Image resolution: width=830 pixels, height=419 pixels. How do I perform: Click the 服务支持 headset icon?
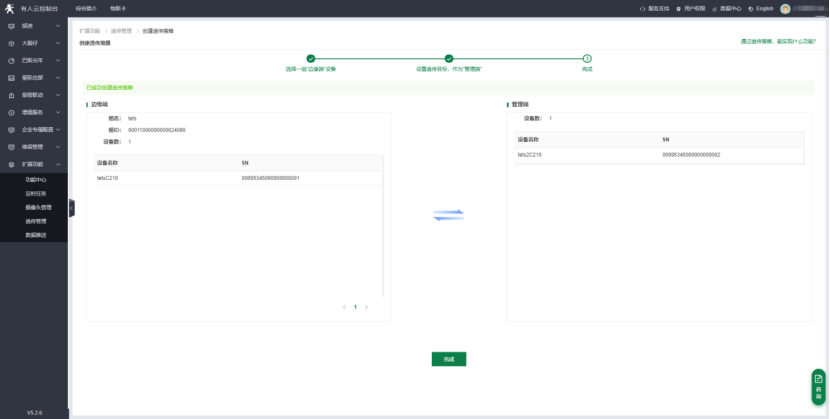[643, 8]
